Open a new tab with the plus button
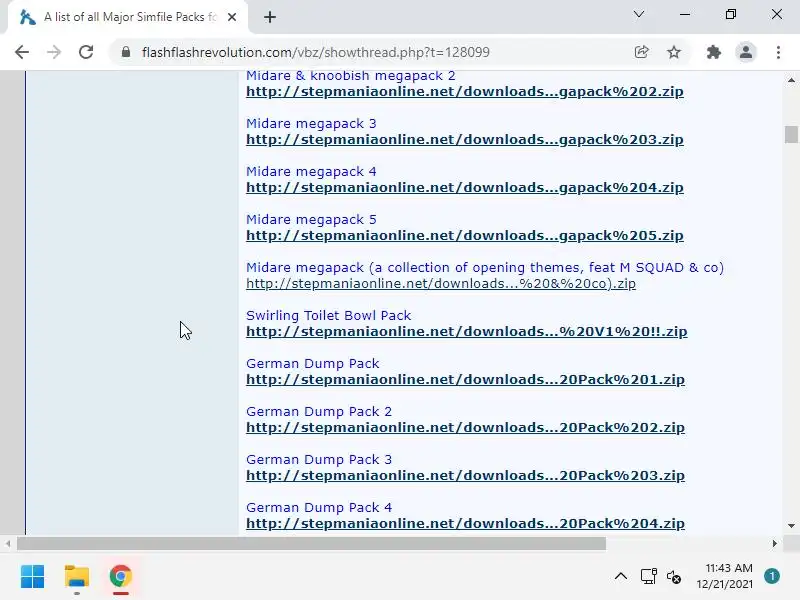 click(270, 17)
